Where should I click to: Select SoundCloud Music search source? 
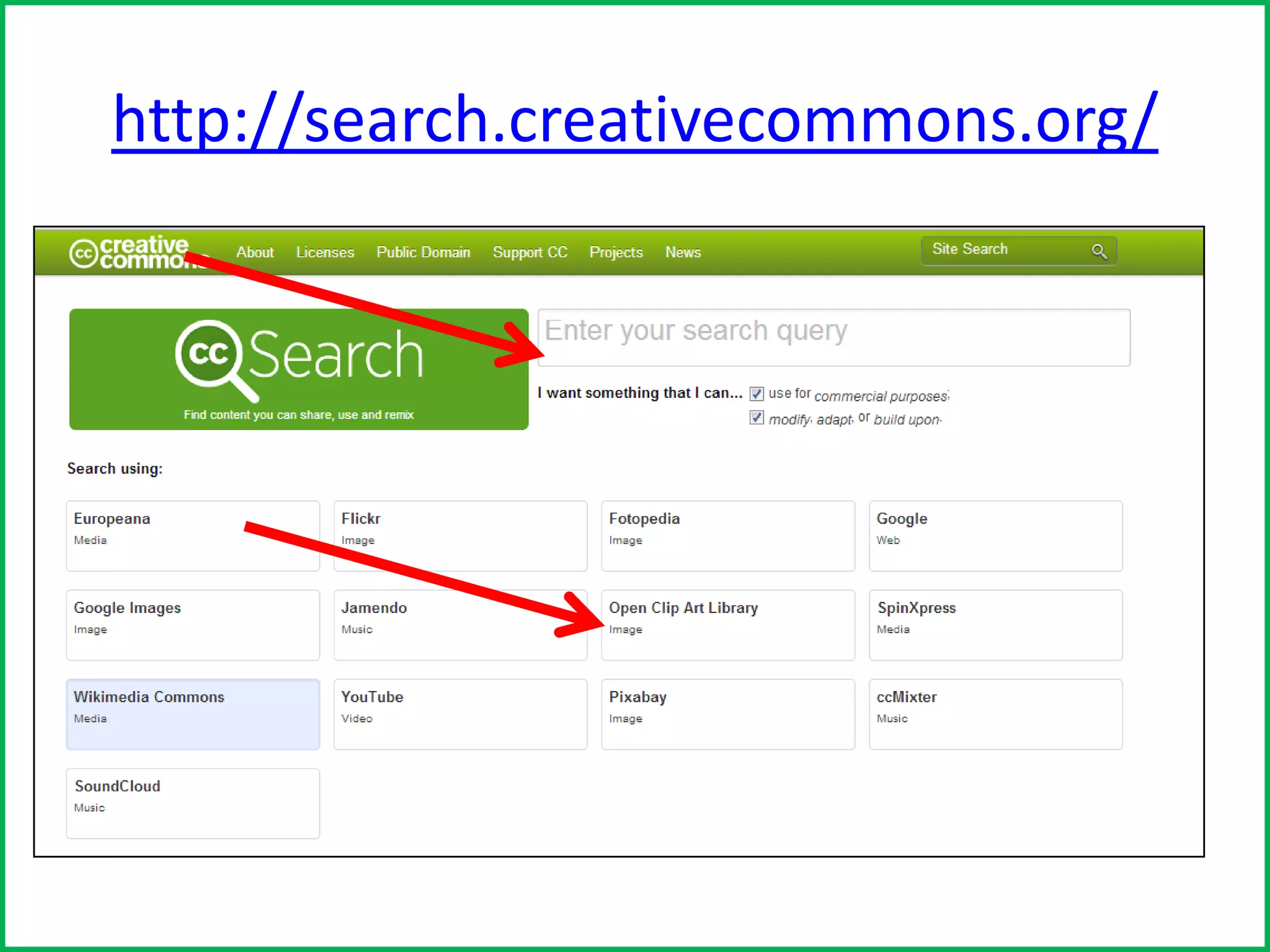[x=193, y=804]
